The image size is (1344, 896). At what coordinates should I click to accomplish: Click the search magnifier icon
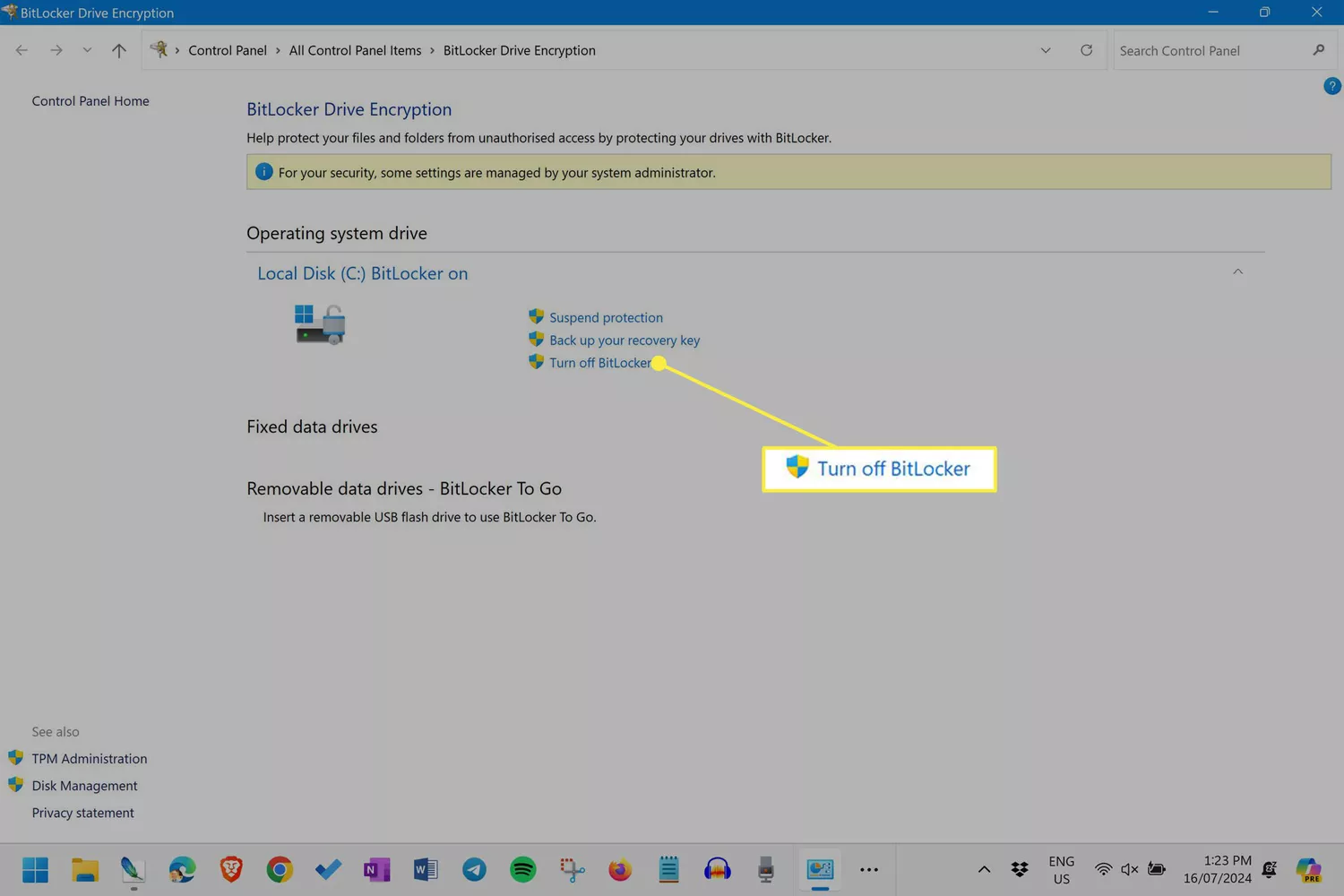pos(1318,50)
